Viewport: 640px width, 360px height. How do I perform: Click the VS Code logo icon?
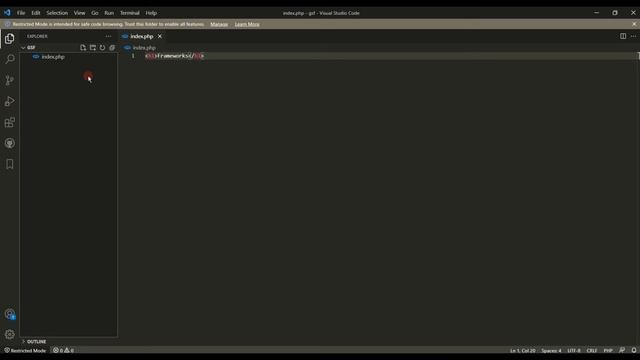[7, 13]
